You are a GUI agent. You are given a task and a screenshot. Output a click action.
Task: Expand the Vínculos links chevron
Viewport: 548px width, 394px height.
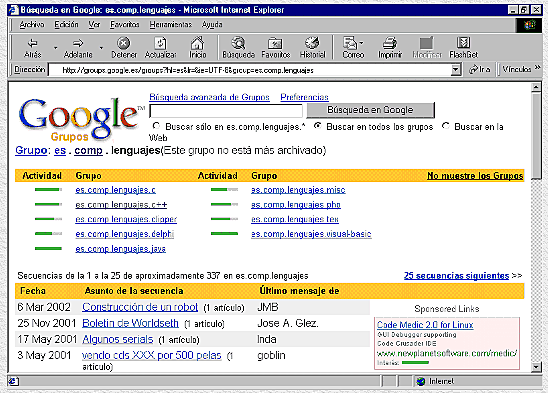point(538,67)
